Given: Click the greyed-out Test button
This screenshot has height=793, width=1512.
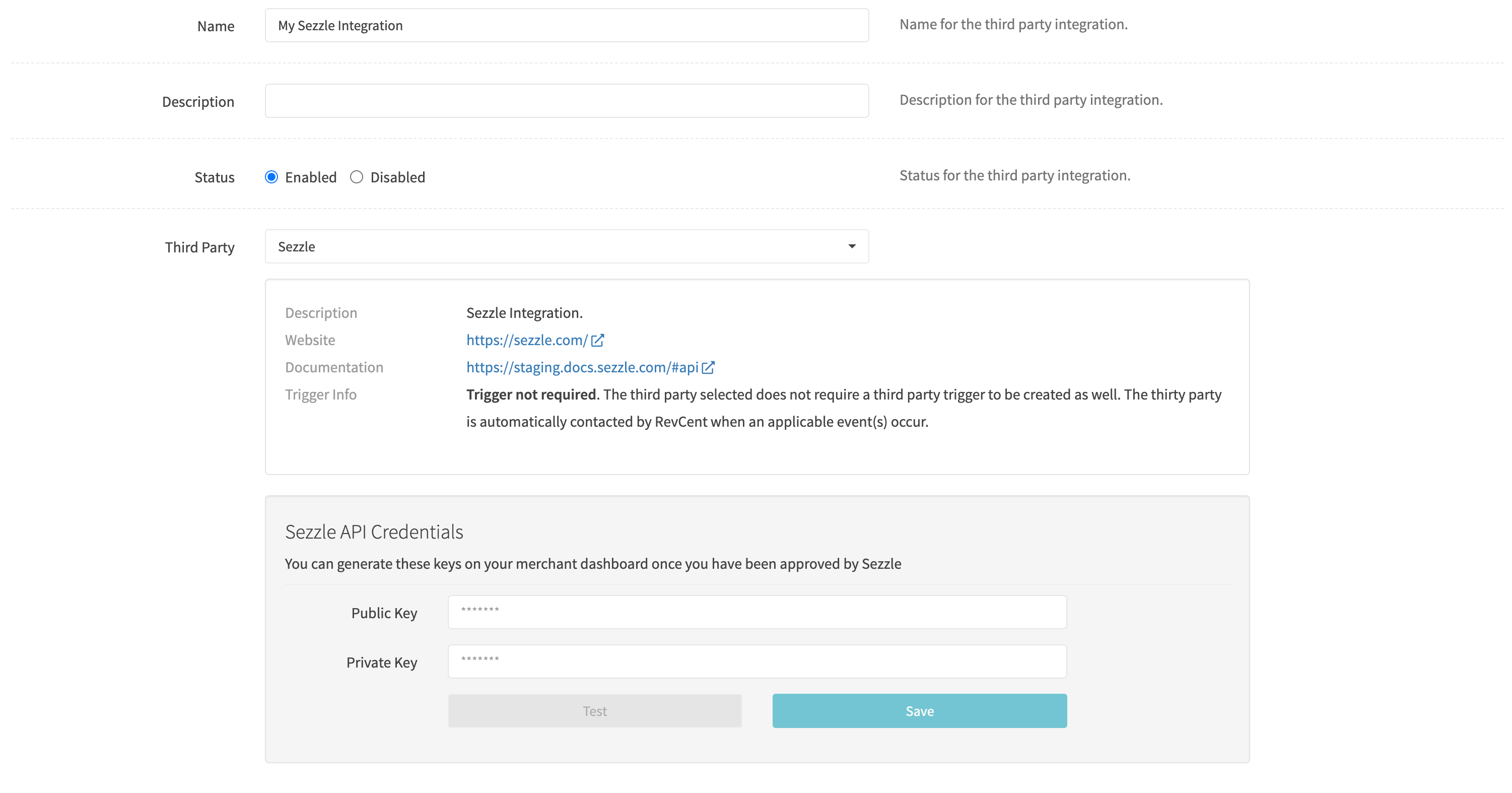Looking at the screenshot, I should tap(595, 711).
